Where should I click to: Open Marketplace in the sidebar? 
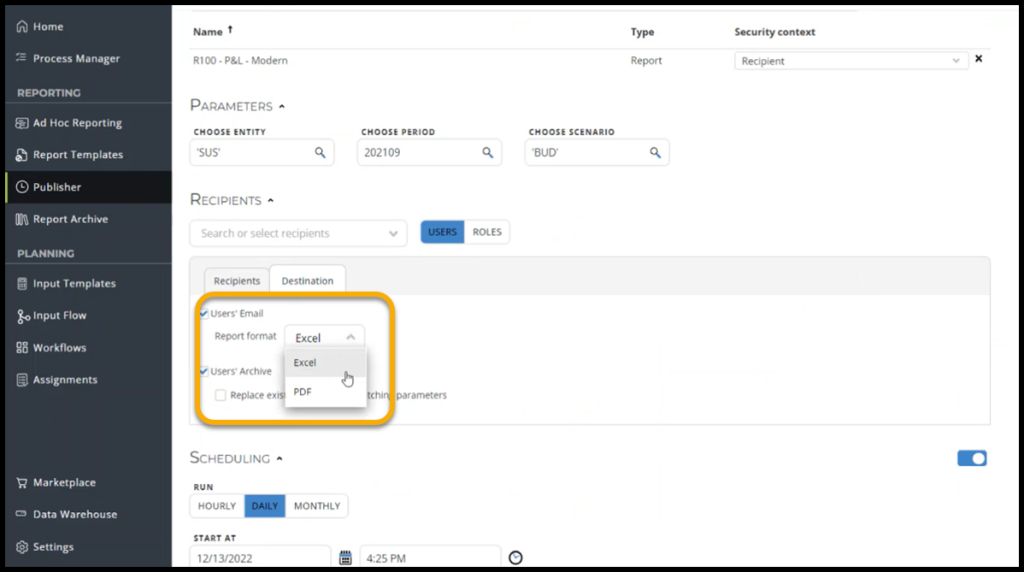[x=64, y=482]
